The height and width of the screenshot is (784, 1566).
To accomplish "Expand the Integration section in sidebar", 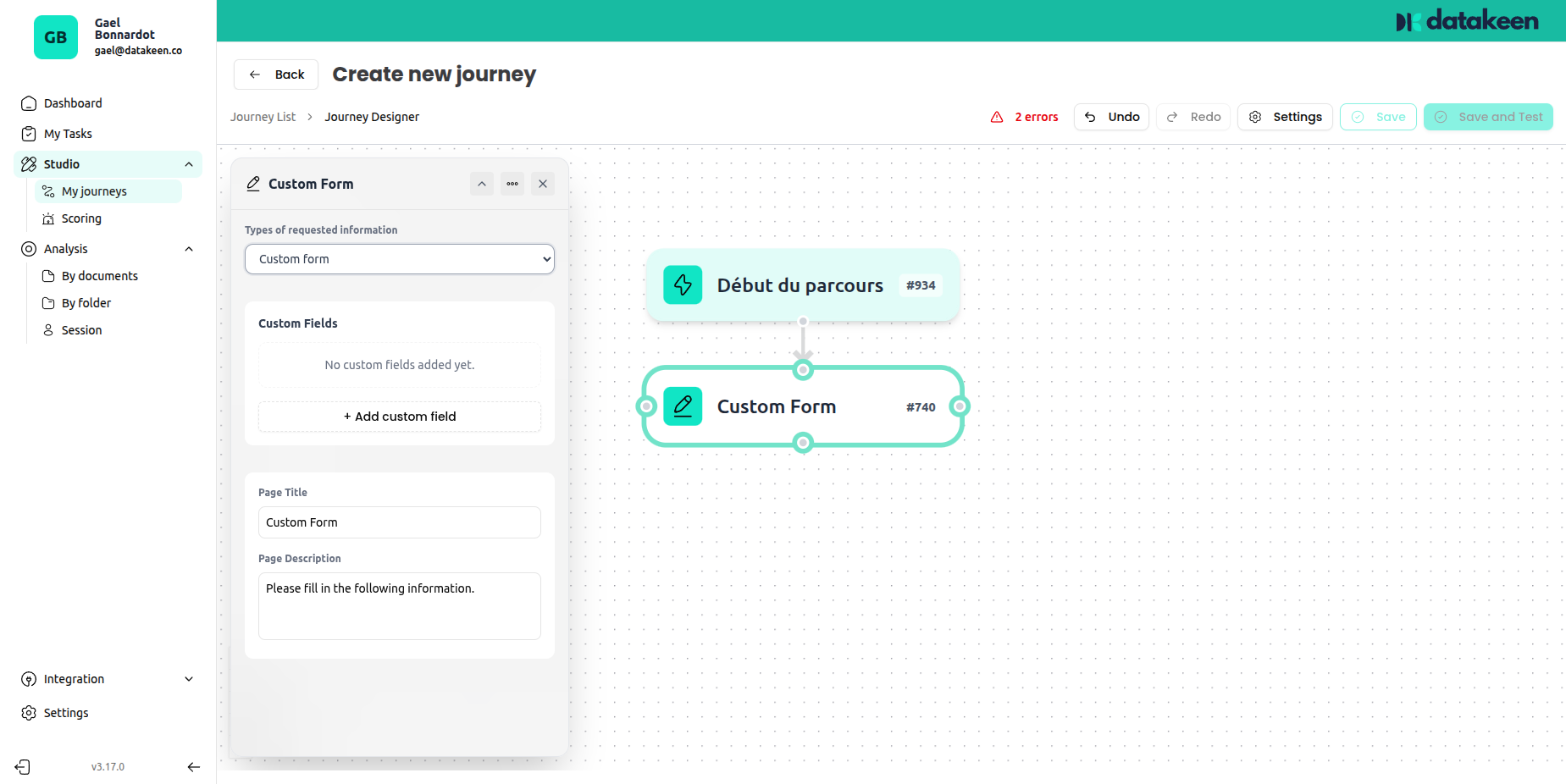I will point(189,679).
